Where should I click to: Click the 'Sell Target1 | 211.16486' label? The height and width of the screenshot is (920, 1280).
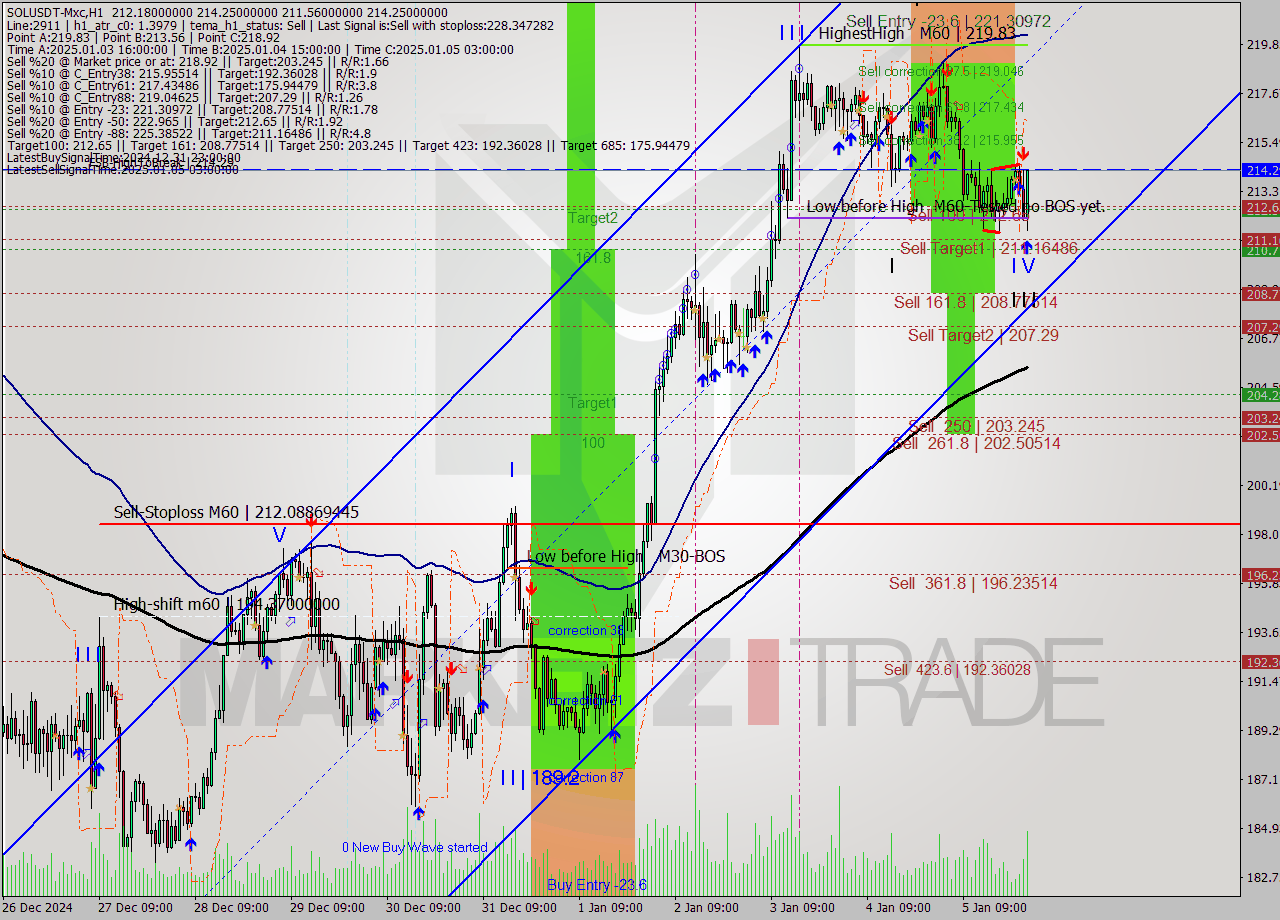pyautogui.click(x=989, y=248)
